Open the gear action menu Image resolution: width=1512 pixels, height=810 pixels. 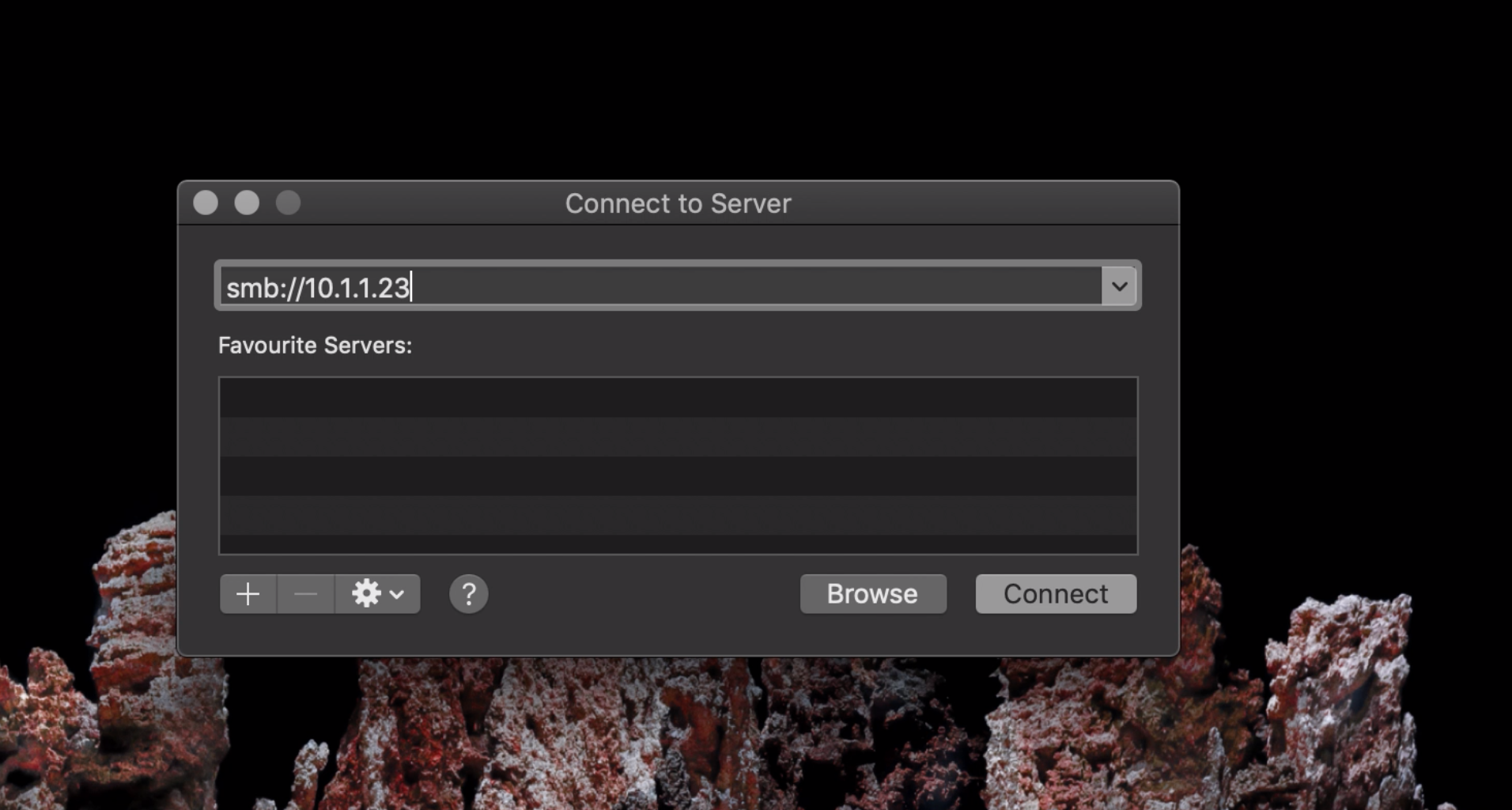(377, 594)
